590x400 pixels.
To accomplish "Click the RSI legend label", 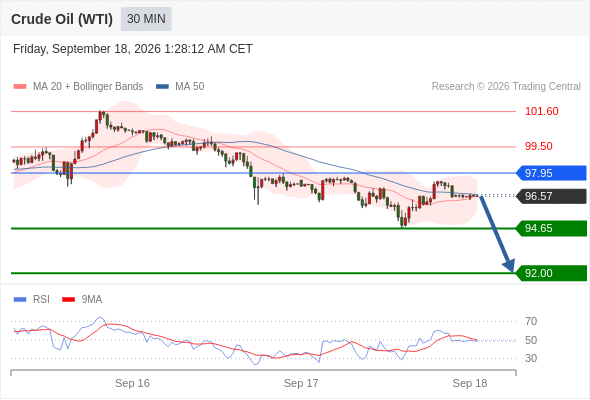I will pyautogui.click(x=41, y=300).
